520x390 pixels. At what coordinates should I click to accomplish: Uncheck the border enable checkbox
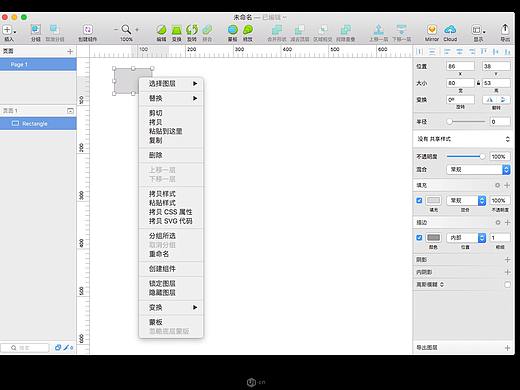(x=419, y=238)
